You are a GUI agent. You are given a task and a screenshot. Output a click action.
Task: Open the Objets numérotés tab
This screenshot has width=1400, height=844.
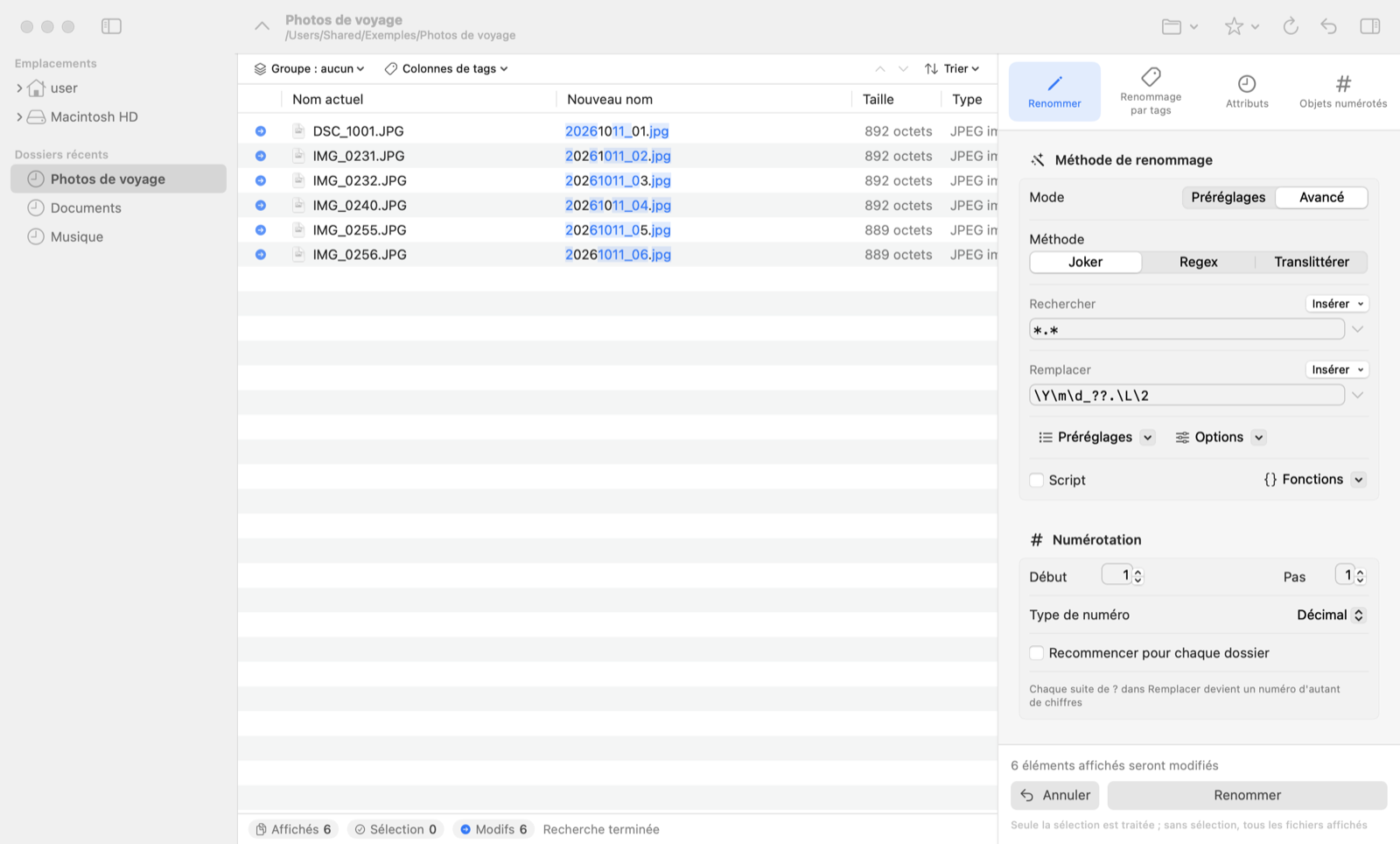pos(1343,91)
